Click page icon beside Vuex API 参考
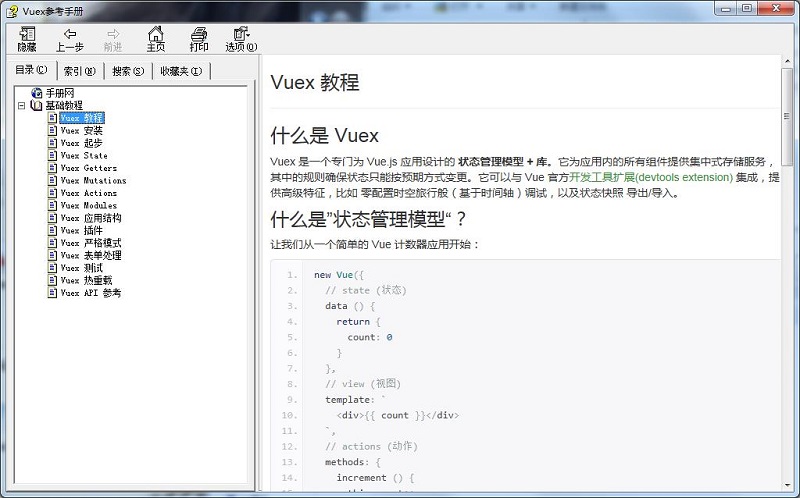Viewport: 800px width, 498px height. coord(52,292)
